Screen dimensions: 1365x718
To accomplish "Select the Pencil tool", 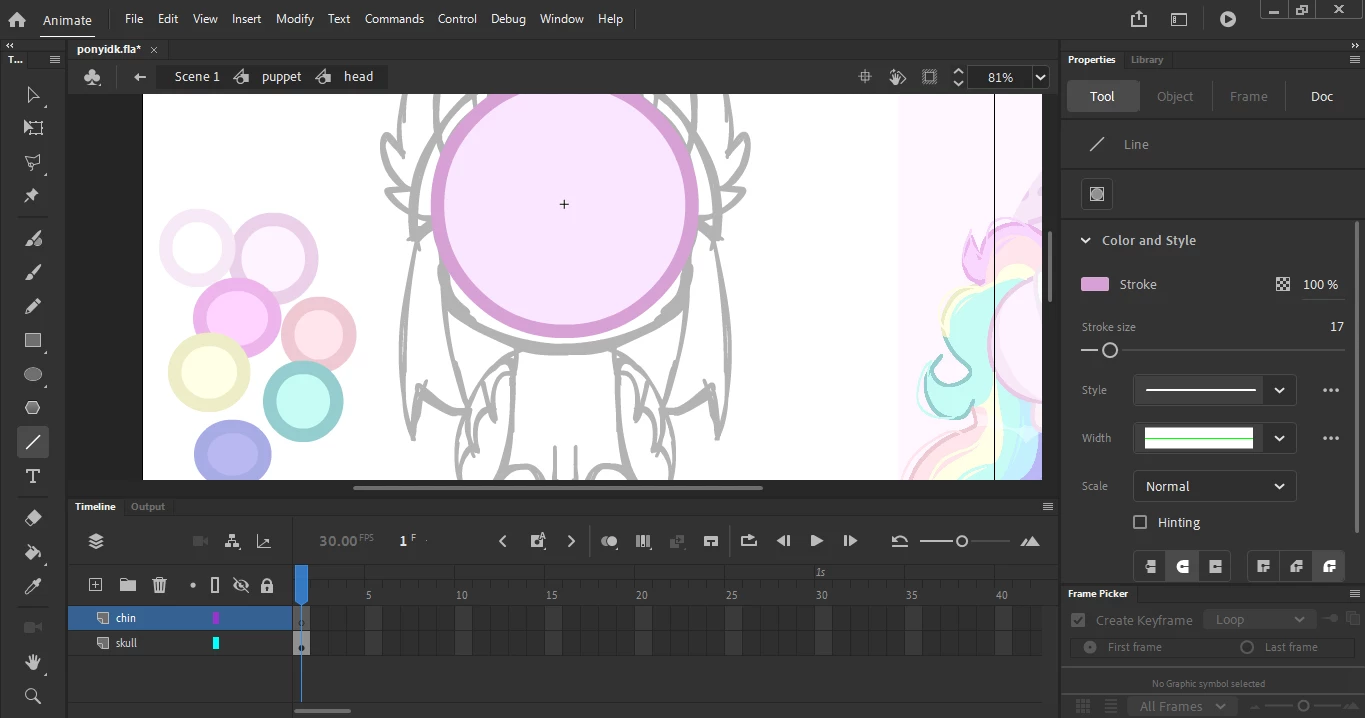I will tap(33, 306).
